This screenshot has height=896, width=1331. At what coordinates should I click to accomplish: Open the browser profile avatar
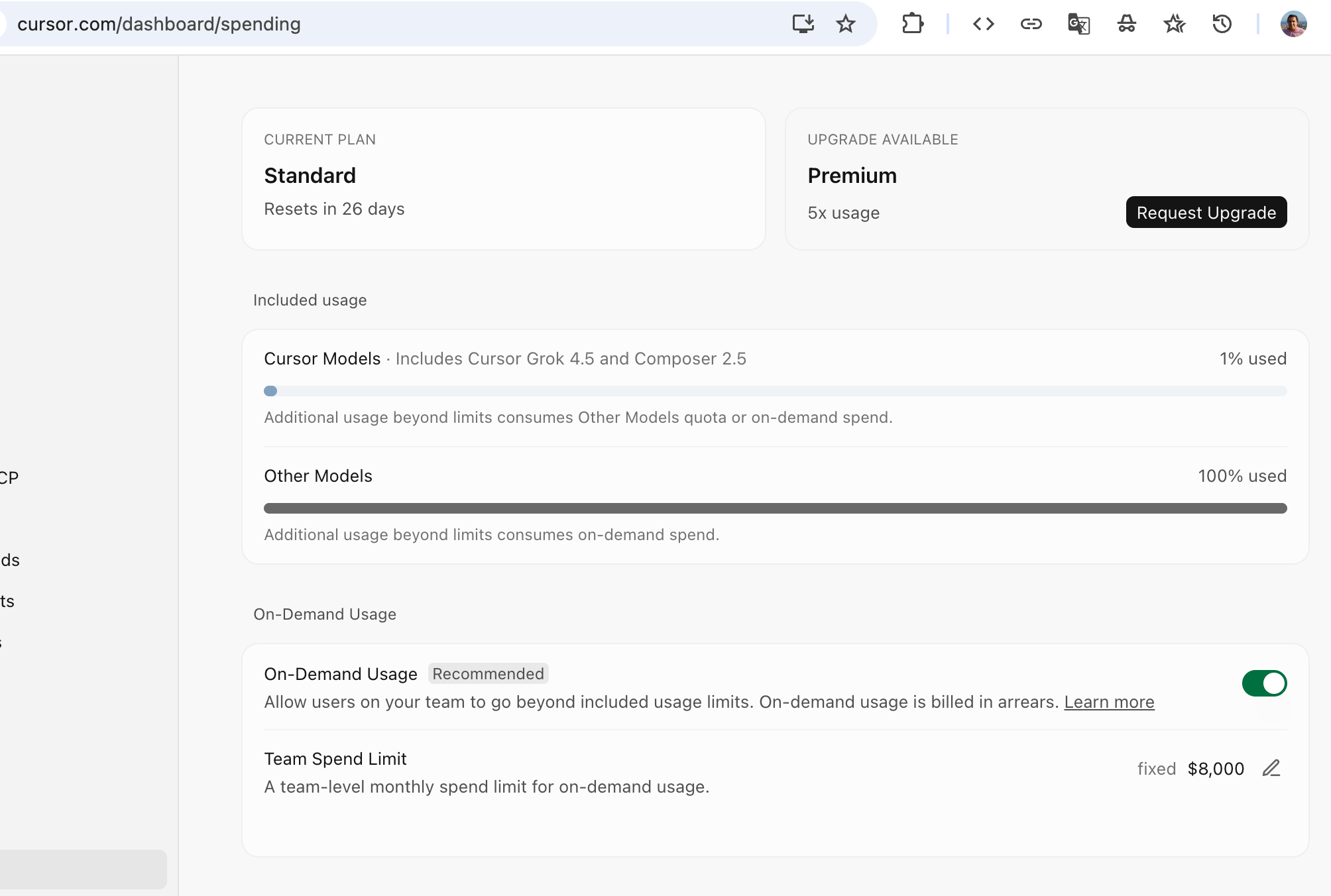coord(1293,24)
